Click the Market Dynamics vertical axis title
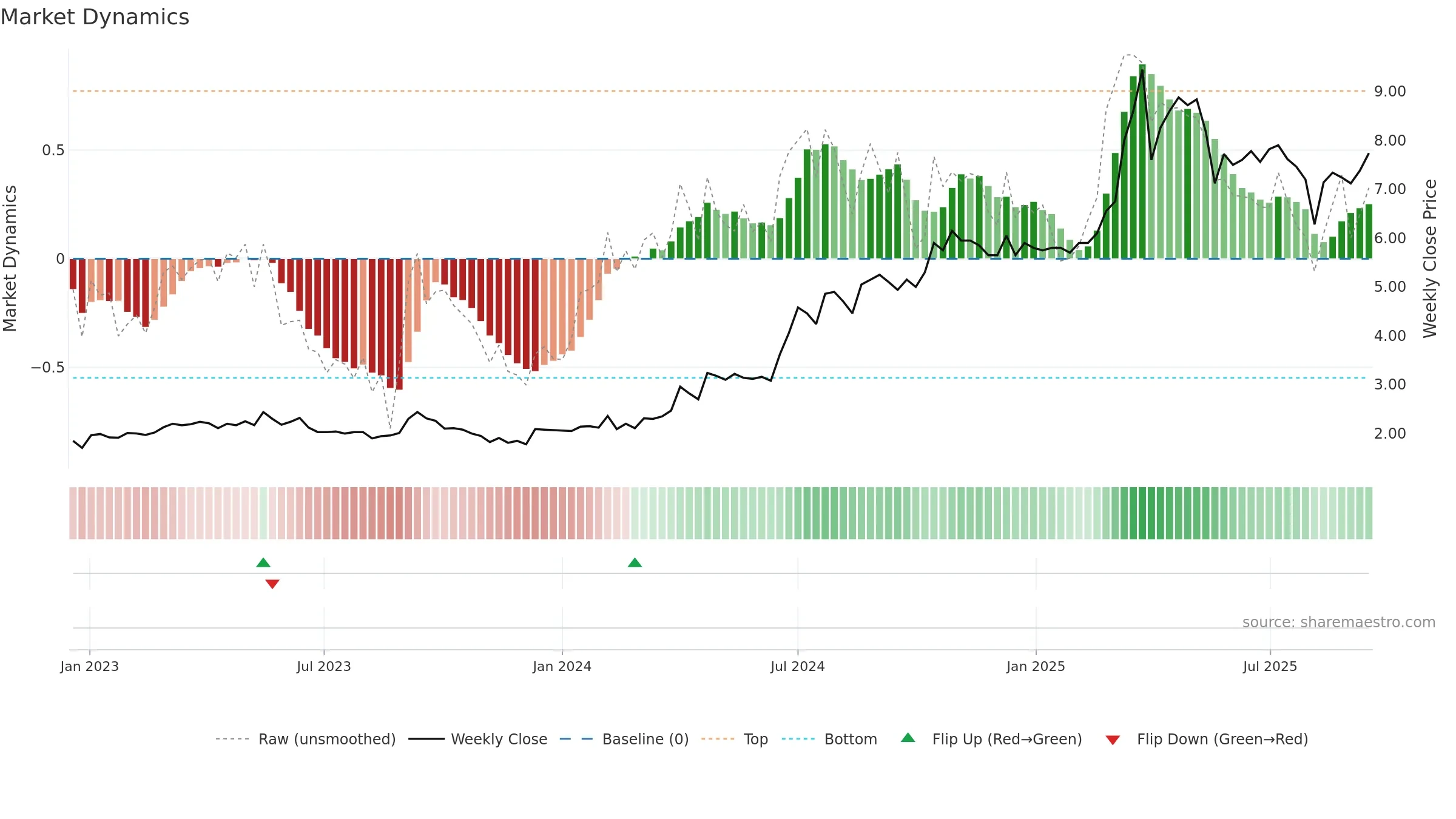The height and width of the screenshot is (819, 1456). coord(10,258)
